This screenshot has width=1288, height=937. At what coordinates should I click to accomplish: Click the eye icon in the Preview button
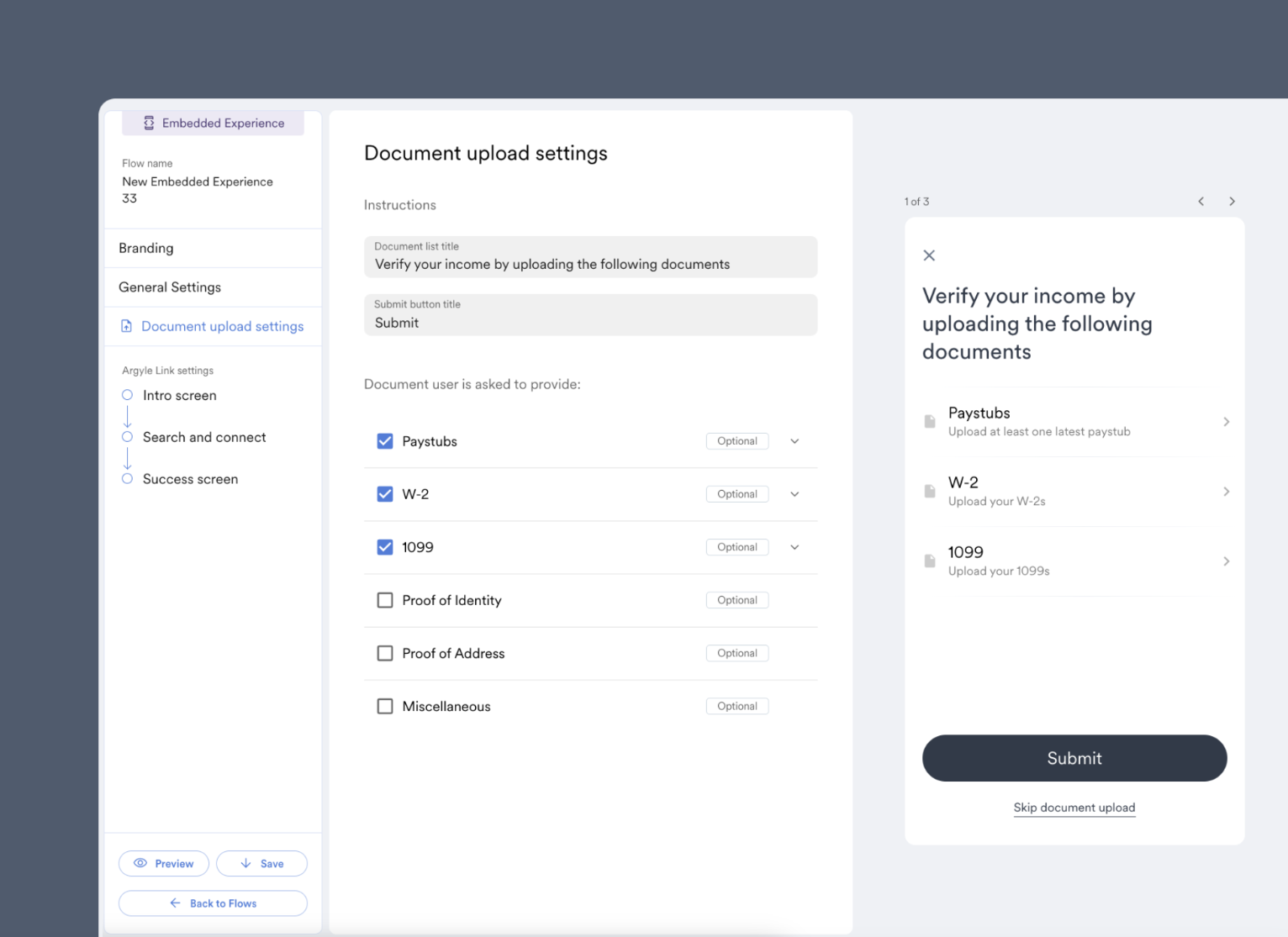click(141, 863)
